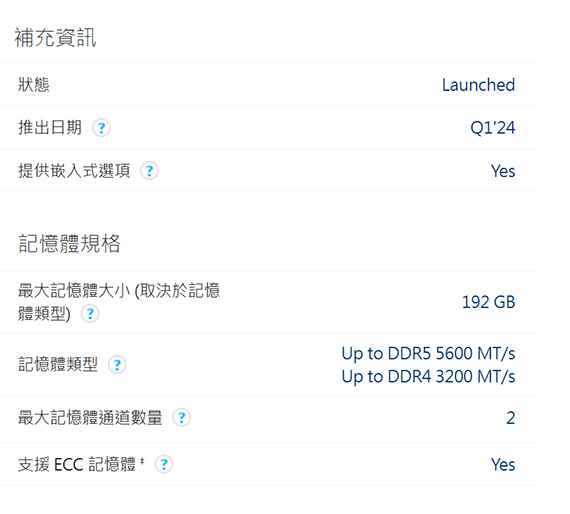
Task: Click the 狀態 row label
Action: coord(34,85)
